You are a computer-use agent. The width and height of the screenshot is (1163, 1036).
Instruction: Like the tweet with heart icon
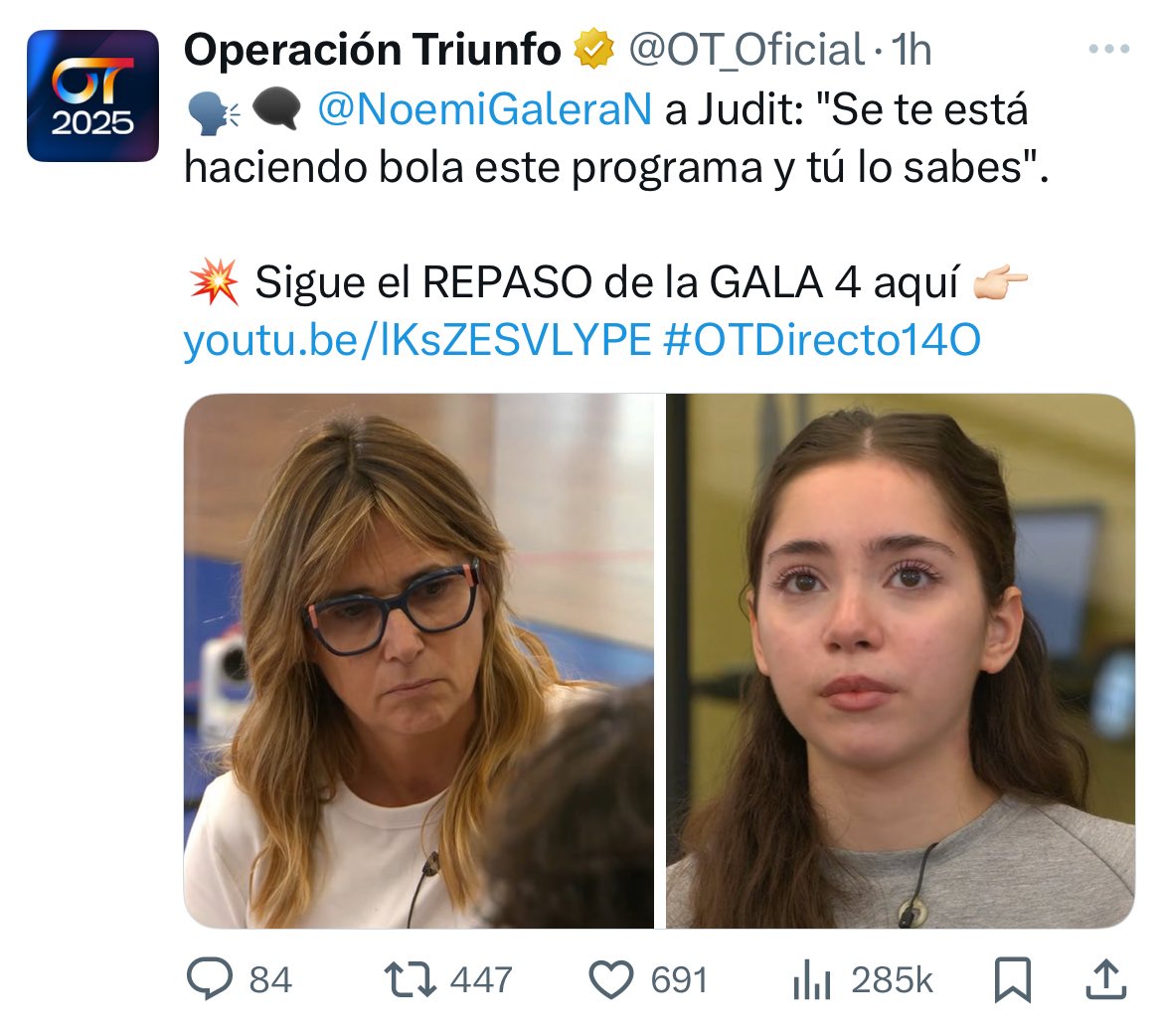611,979
